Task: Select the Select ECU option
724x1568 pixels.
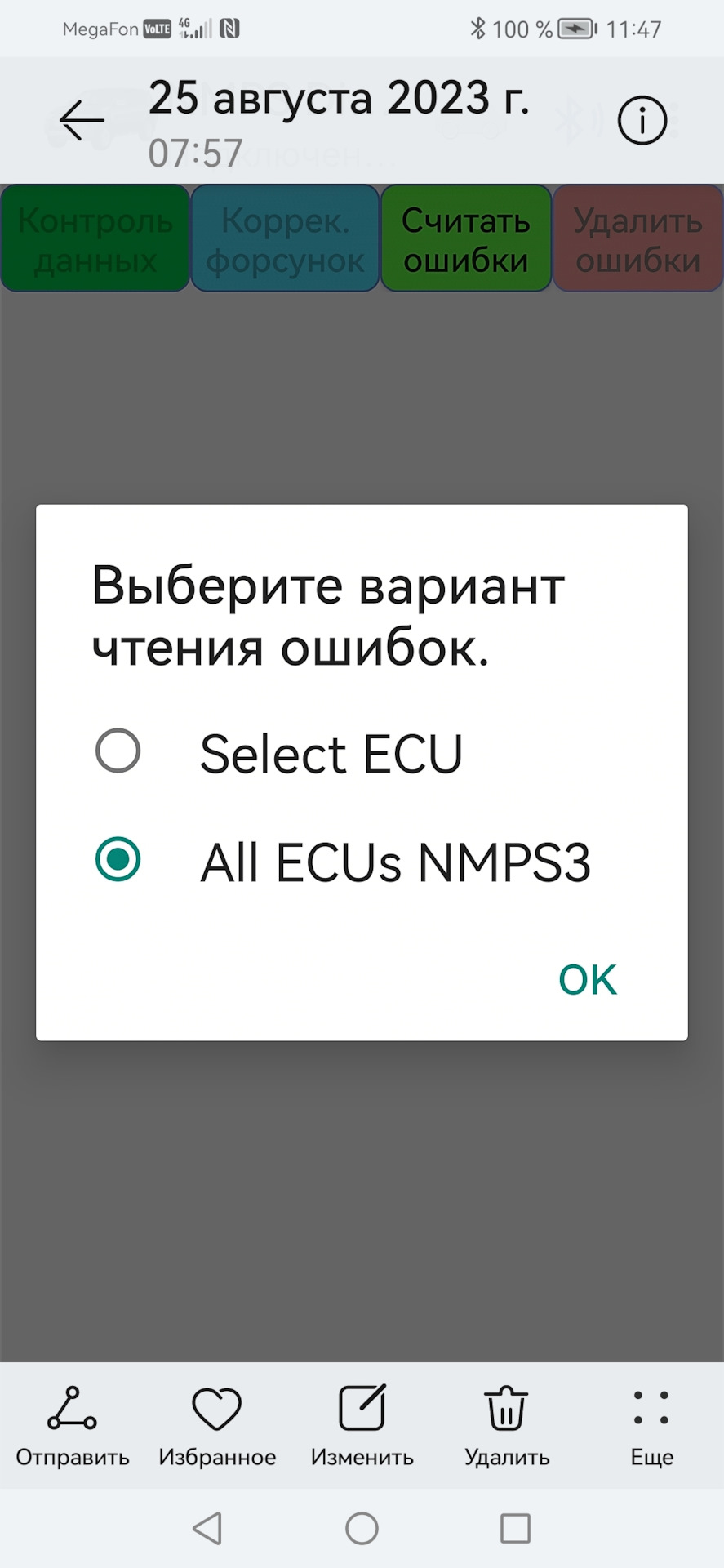Action: tap(118, 751)
